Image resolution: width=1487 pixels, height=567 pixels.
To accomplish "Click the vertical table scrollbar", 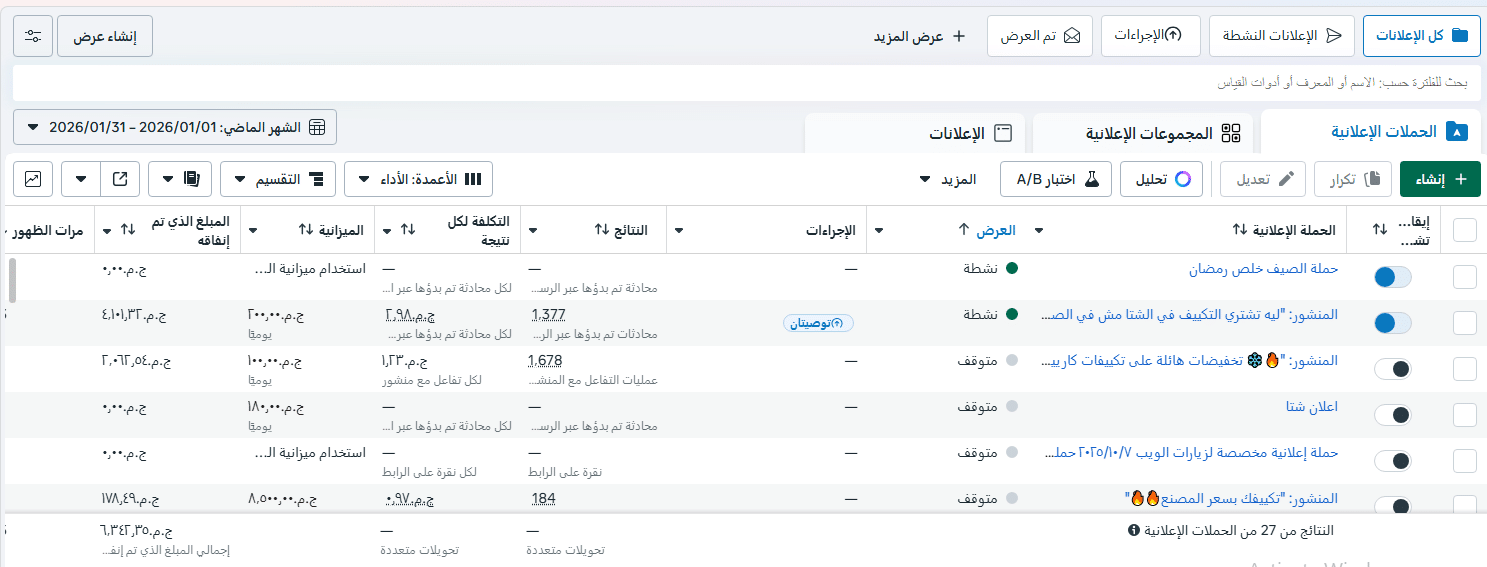I will 11,280.
